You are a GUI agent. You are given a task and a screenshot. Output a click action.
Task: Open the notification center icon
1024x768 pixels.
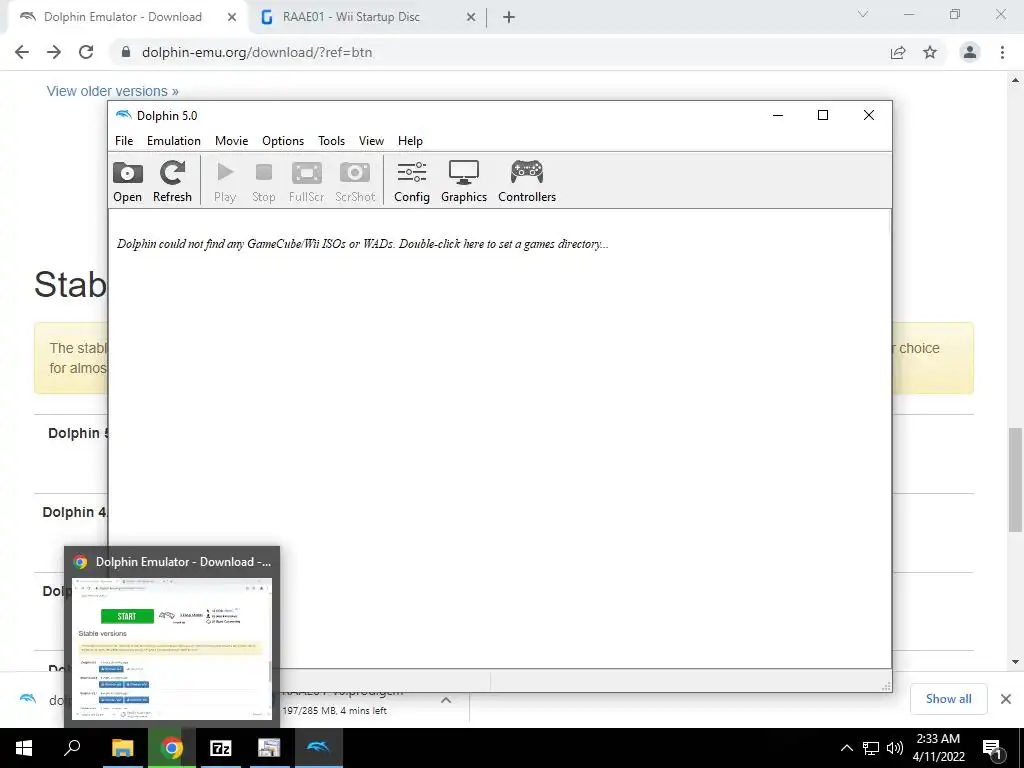coord(992,749)
